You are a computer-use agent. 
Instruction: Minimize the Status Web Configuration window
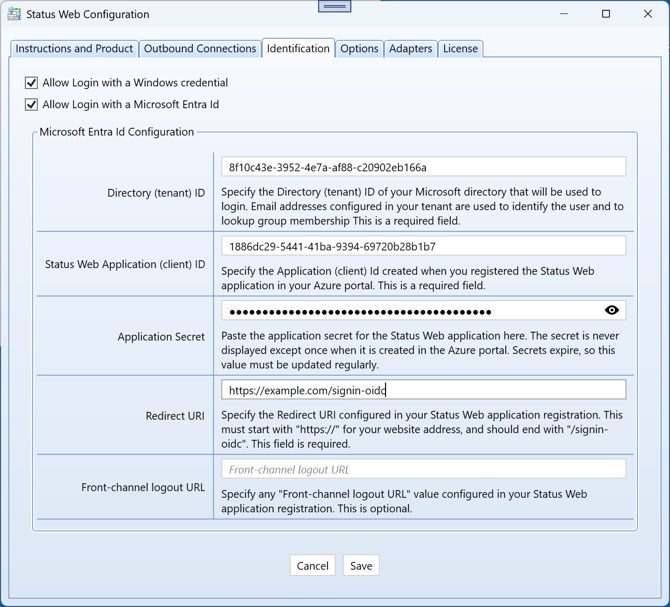tap(564, 14)
